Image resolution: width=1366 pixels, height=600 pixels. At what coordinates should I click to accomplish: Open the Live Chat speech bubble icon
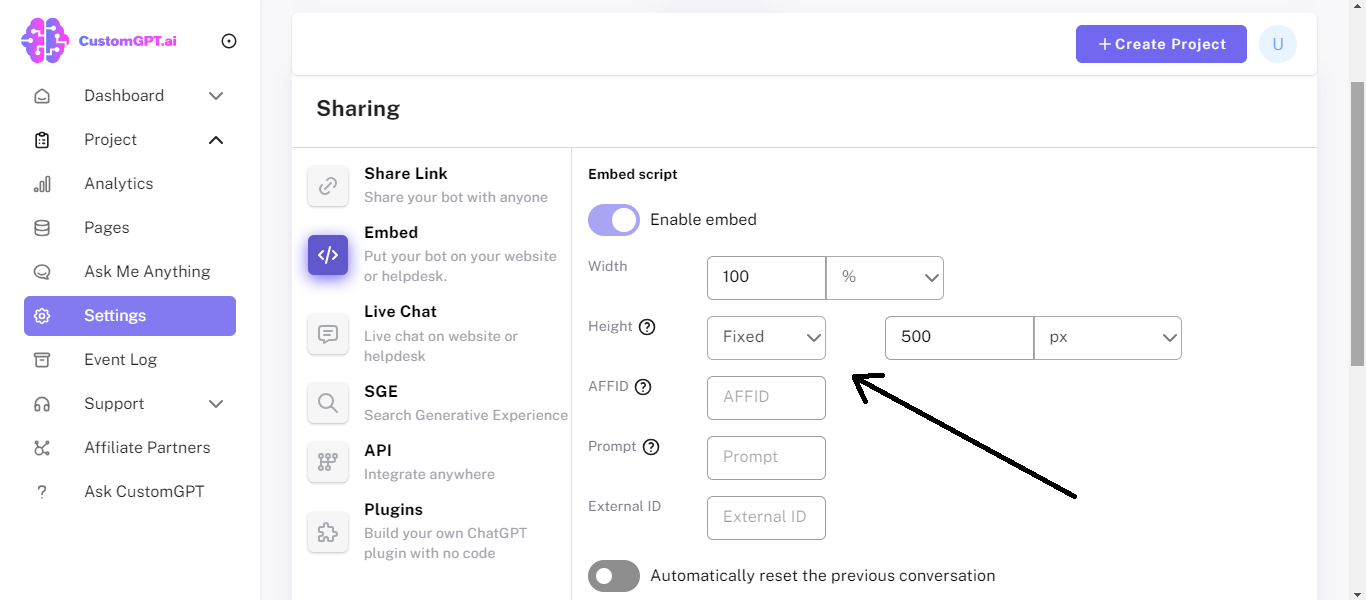tap(328, 334)
